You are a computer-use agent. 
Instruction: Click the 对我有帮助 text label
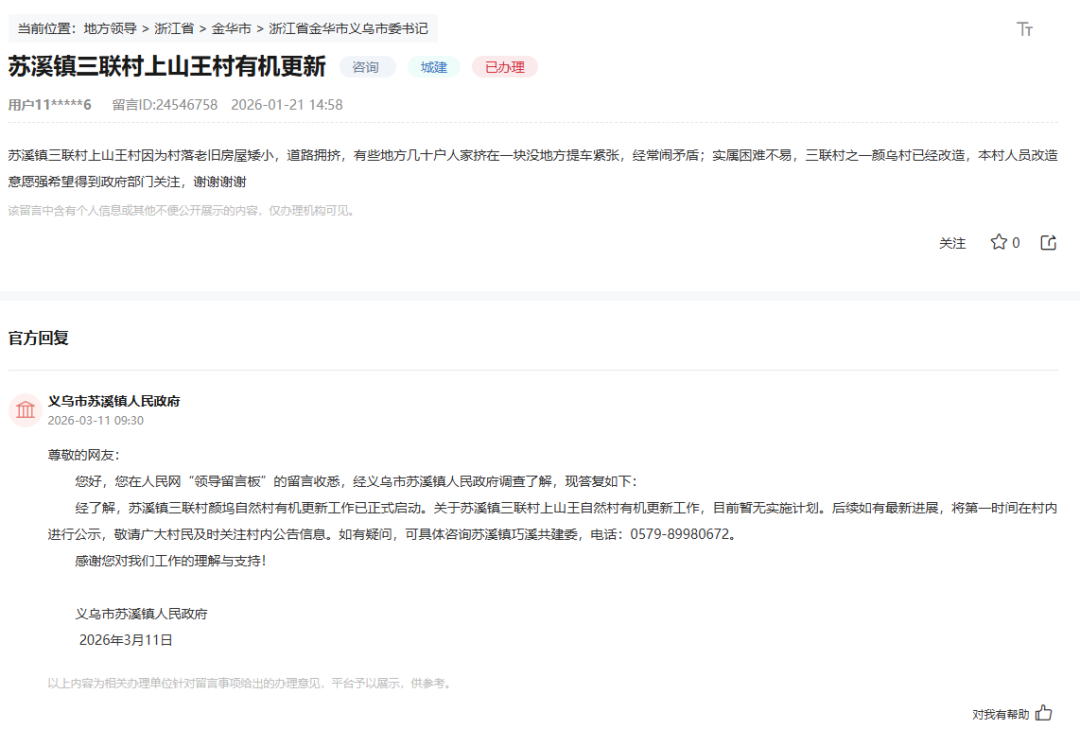coord(1000,714)
